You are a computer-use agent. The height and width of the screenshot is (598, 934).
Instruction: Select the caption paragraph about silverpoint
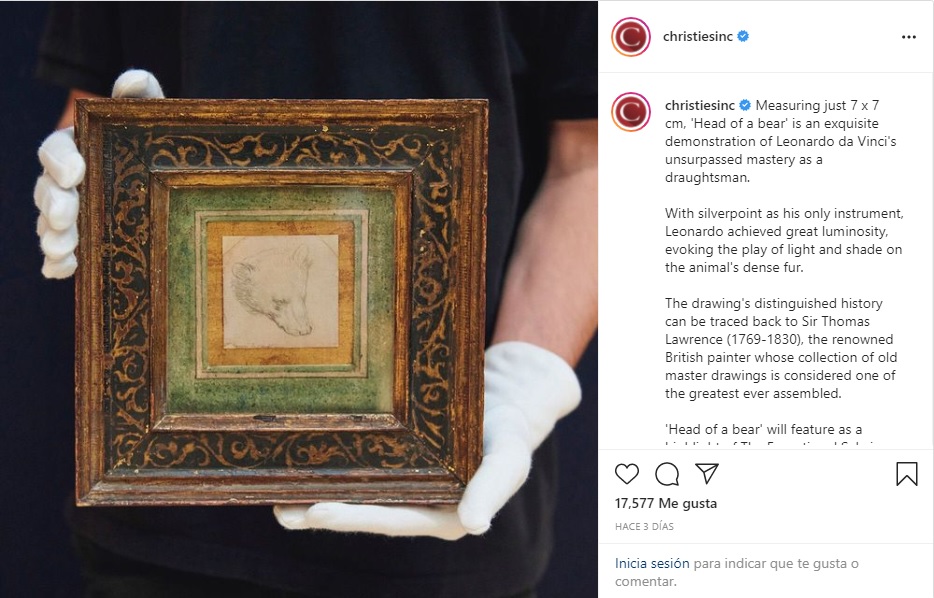point(784,241)
